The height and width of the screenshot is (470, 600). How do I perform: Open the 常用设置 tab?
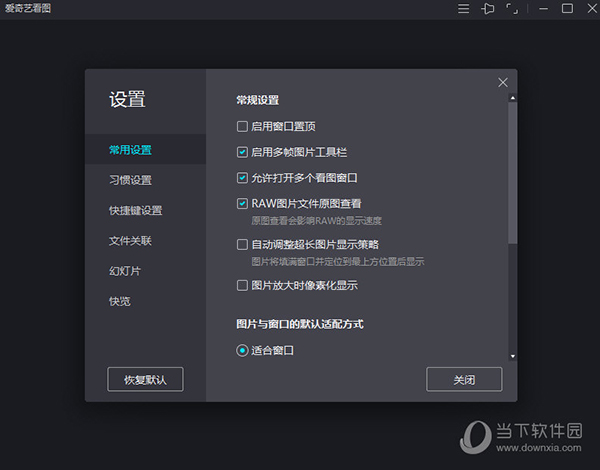coord(145,149)
